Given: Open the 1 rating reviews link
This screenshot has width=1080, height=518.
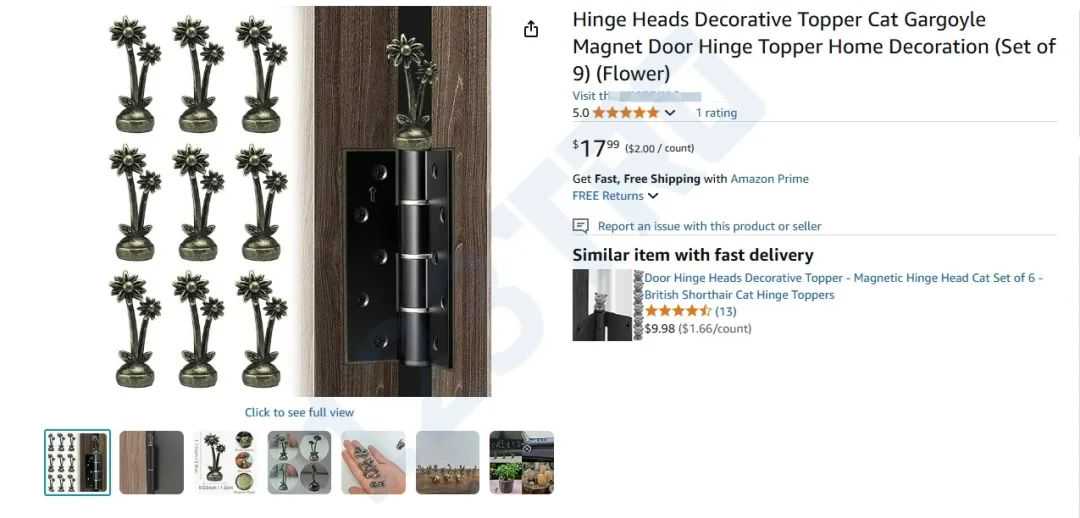Looking at the screenshot, I should click(716, 113).
